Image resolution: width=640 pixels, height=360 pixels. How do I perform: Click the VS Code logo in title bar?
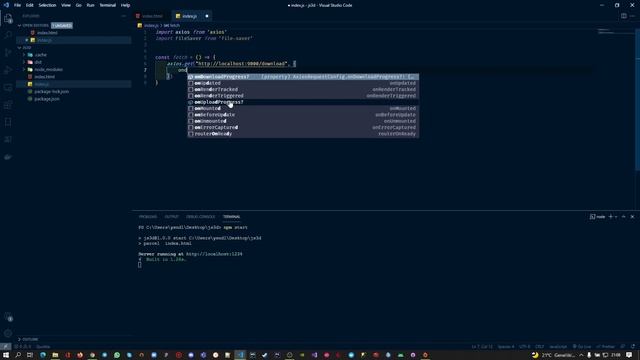(x=6, y=5)
